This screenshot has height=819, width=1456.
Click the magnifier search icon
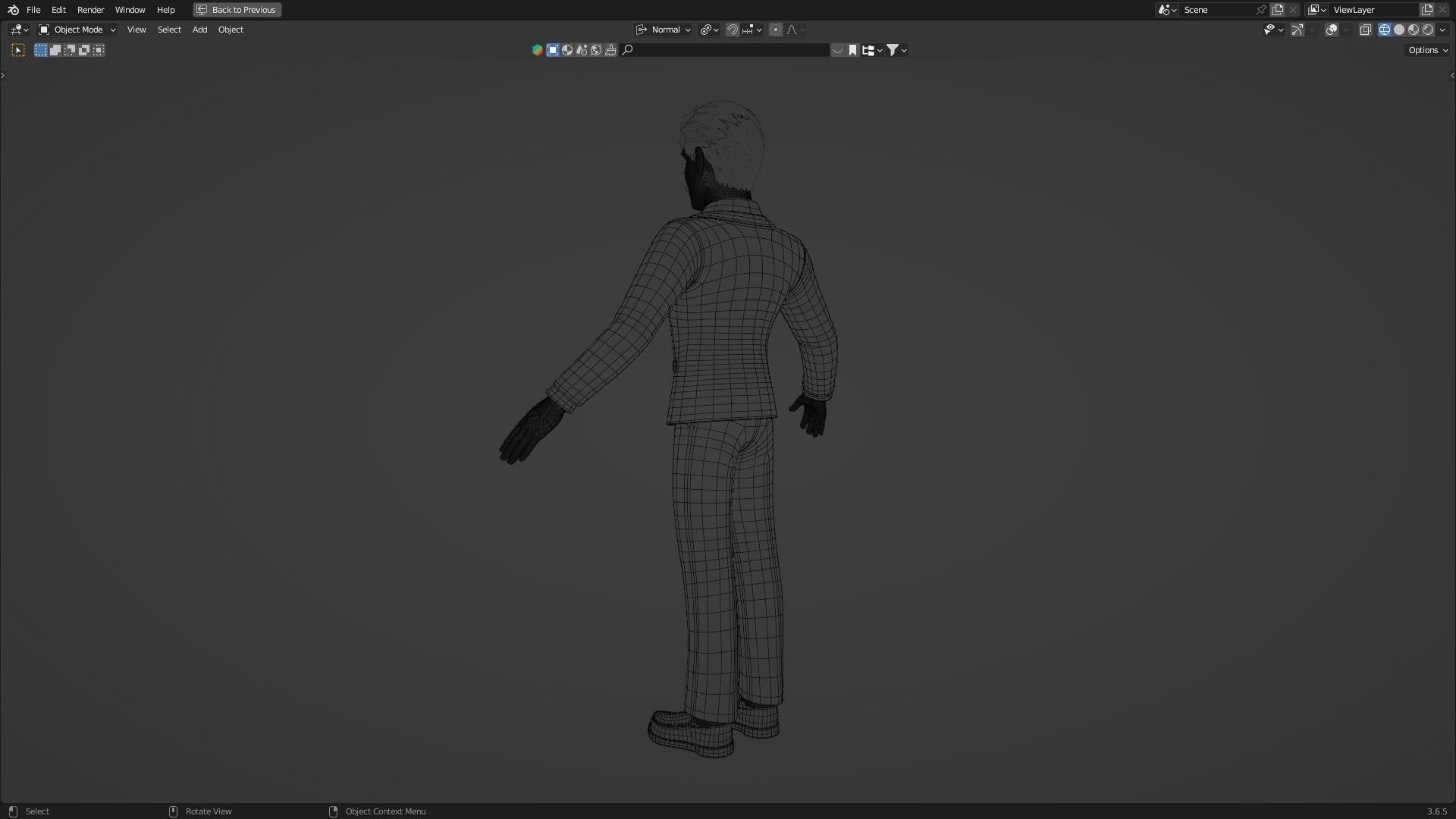[627, 50]
